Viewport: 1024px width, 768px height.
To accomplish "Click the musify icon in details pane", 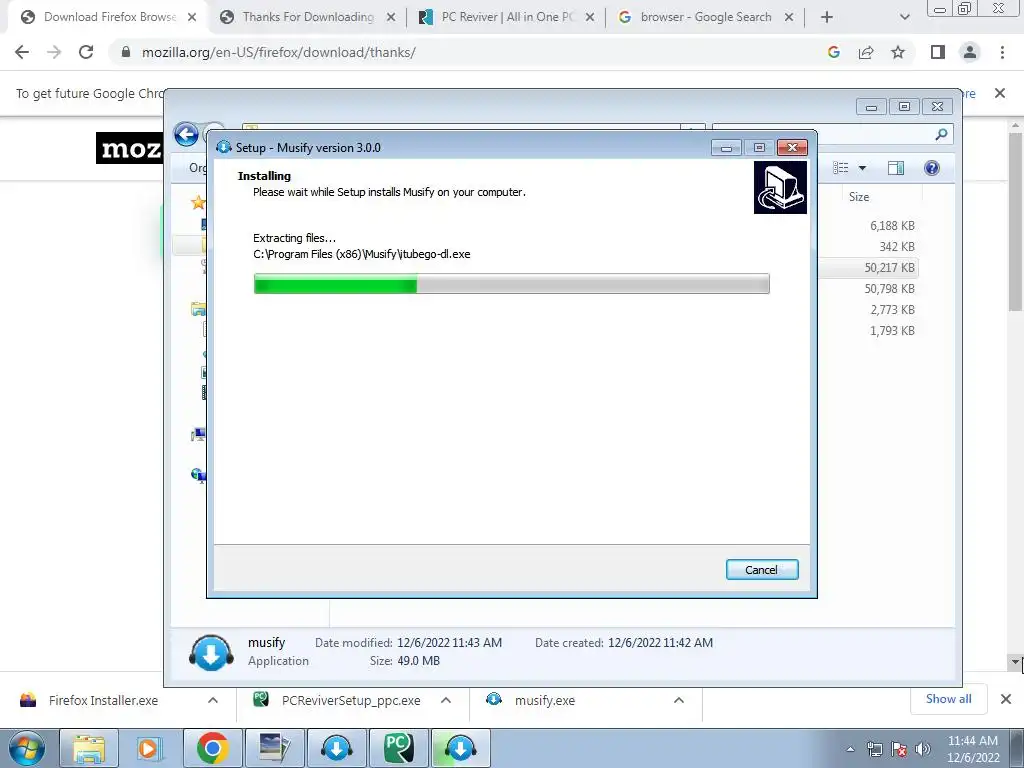I will point(211,652).
